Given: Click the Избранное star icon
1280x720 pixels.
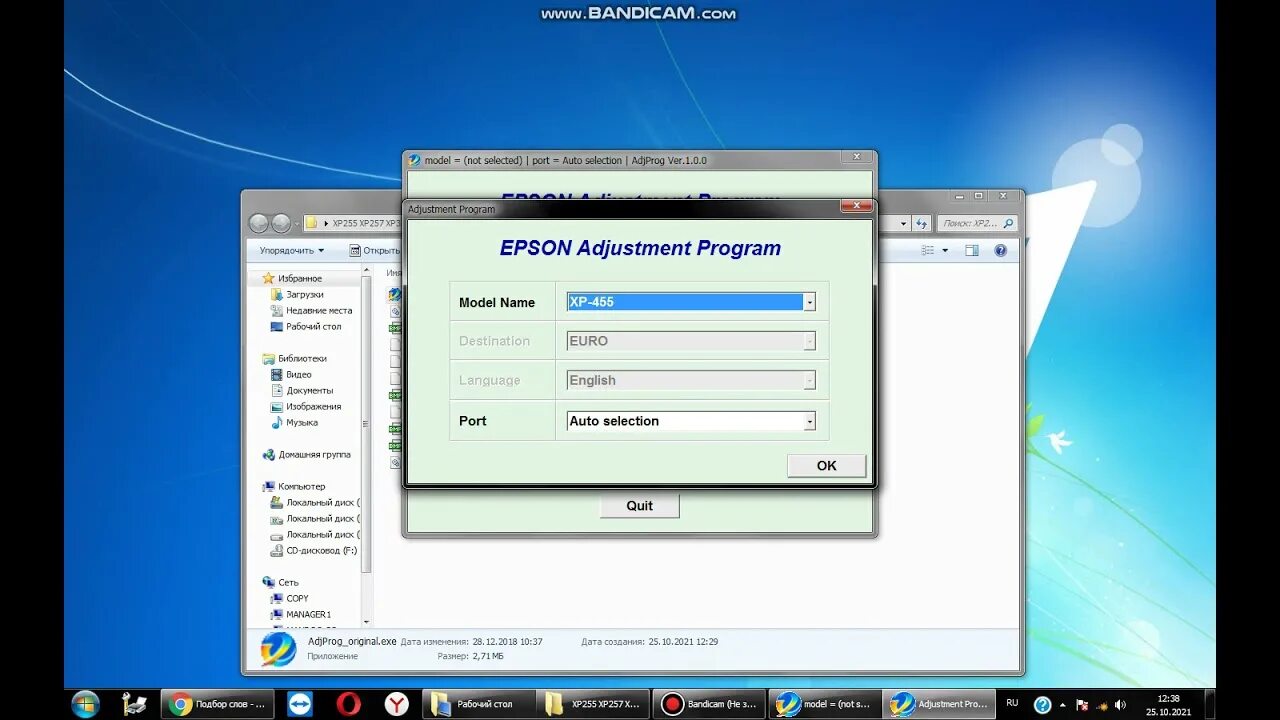Looking at the screenshot, I should point(268,278).
